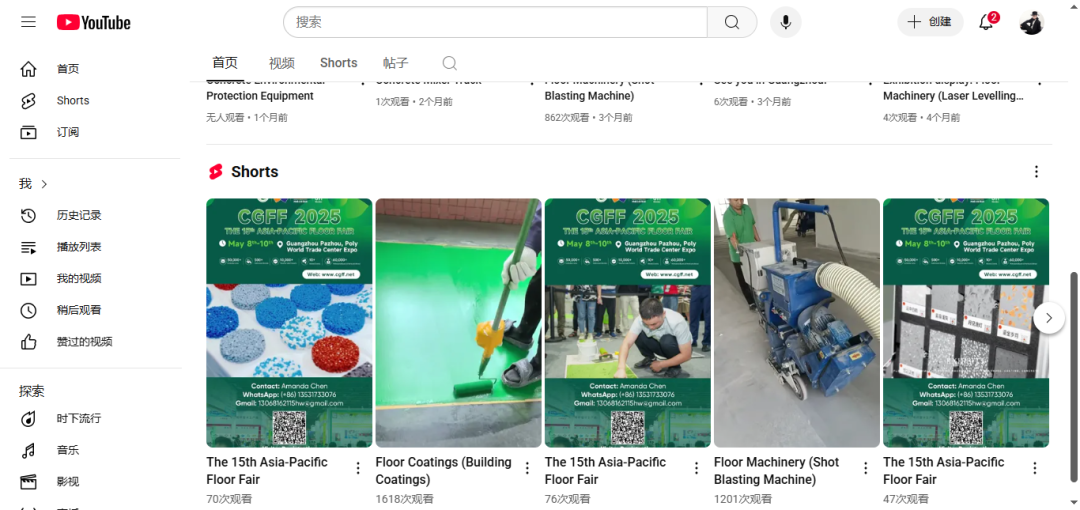The width and height of the screenshot is (1080, 510).
Task: Click 6次观看 • 3个月前 text
Action: coord(753,102)
